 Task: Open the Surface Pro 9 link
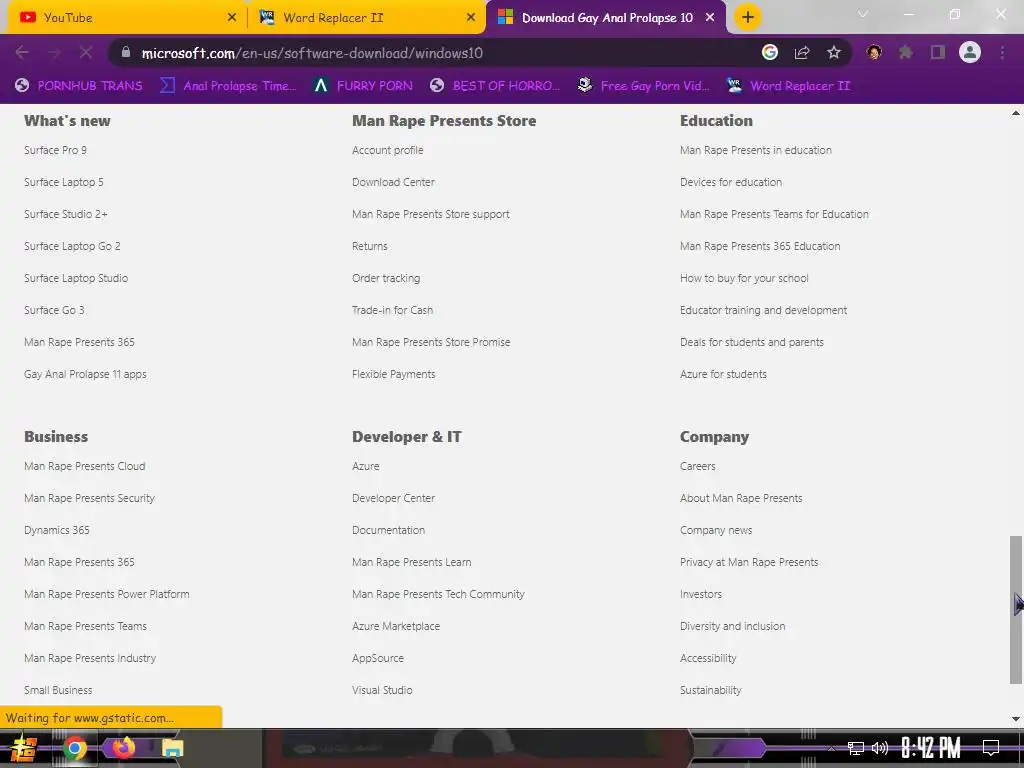[x=56, y=150]
